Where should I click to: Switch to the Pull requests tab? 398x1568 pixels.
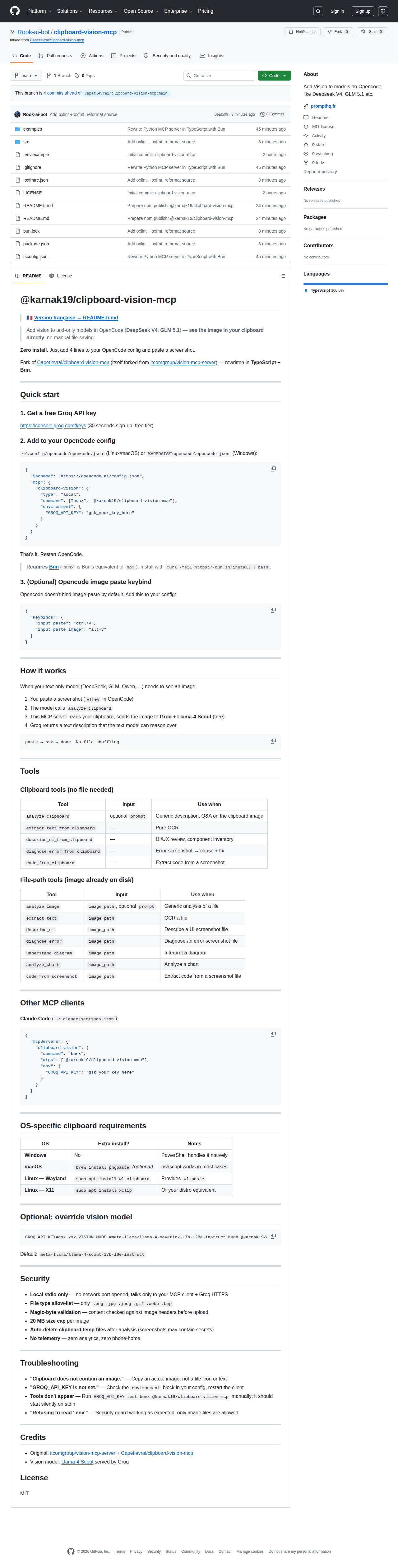[x=55, y=55]
